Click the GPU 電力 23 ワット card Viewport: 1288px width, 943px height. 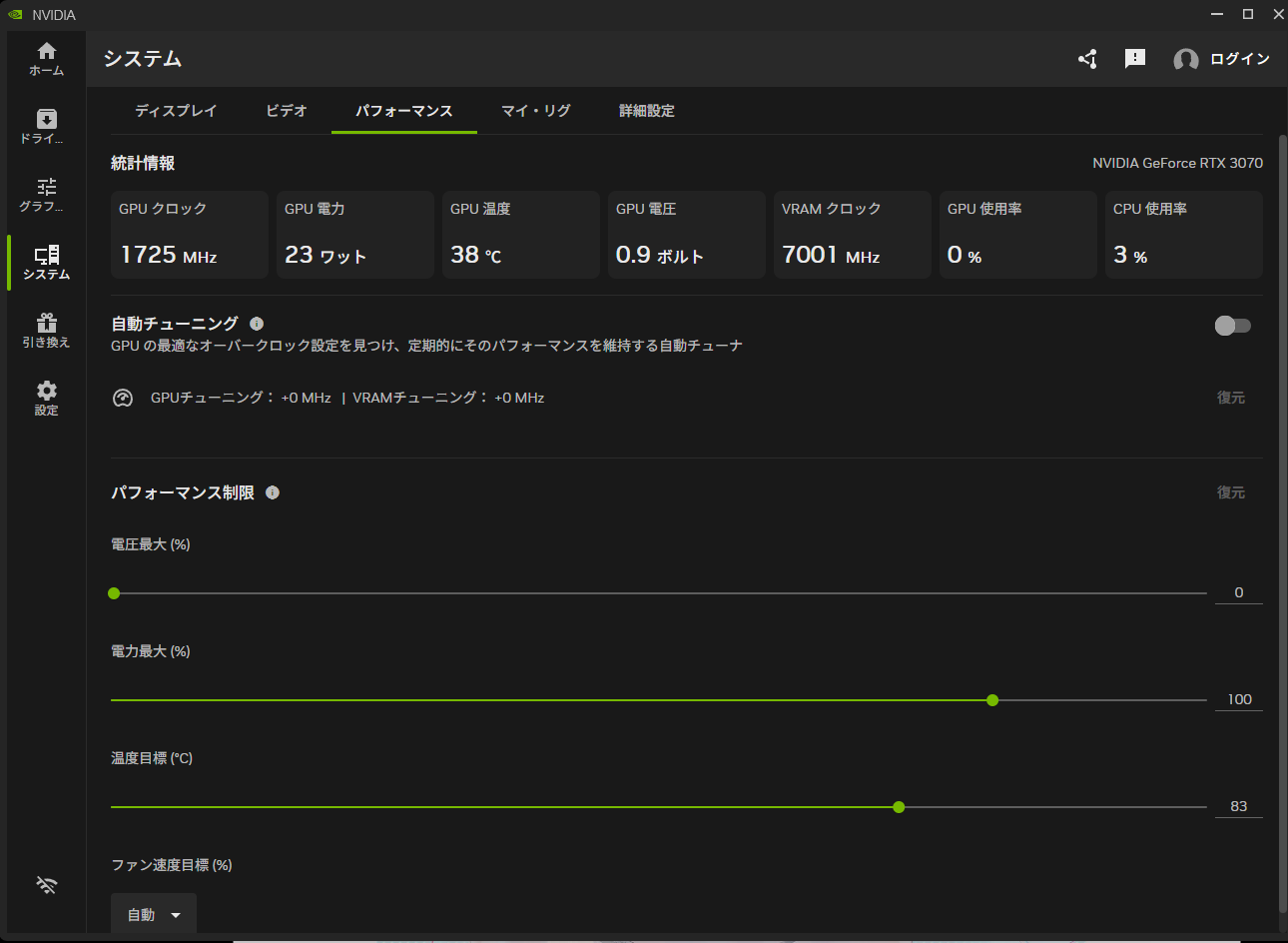tap(355, 235)
